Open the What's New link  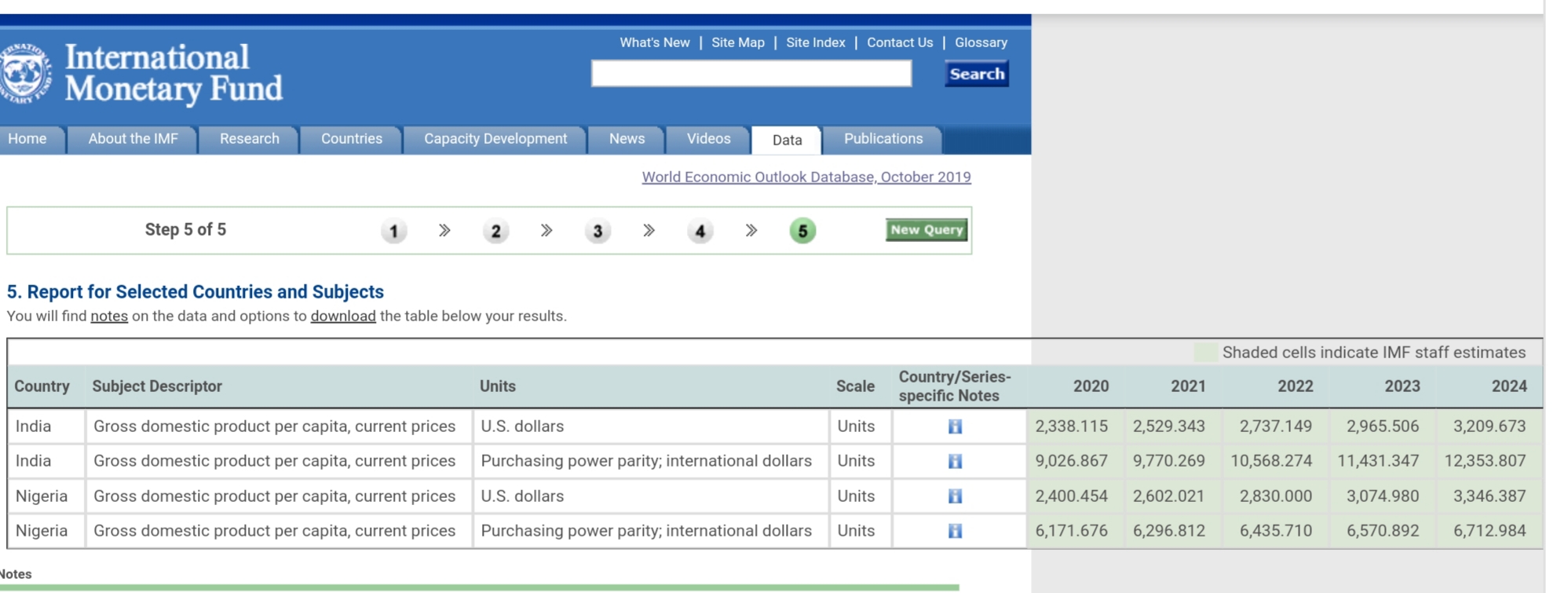click(654, 42)
